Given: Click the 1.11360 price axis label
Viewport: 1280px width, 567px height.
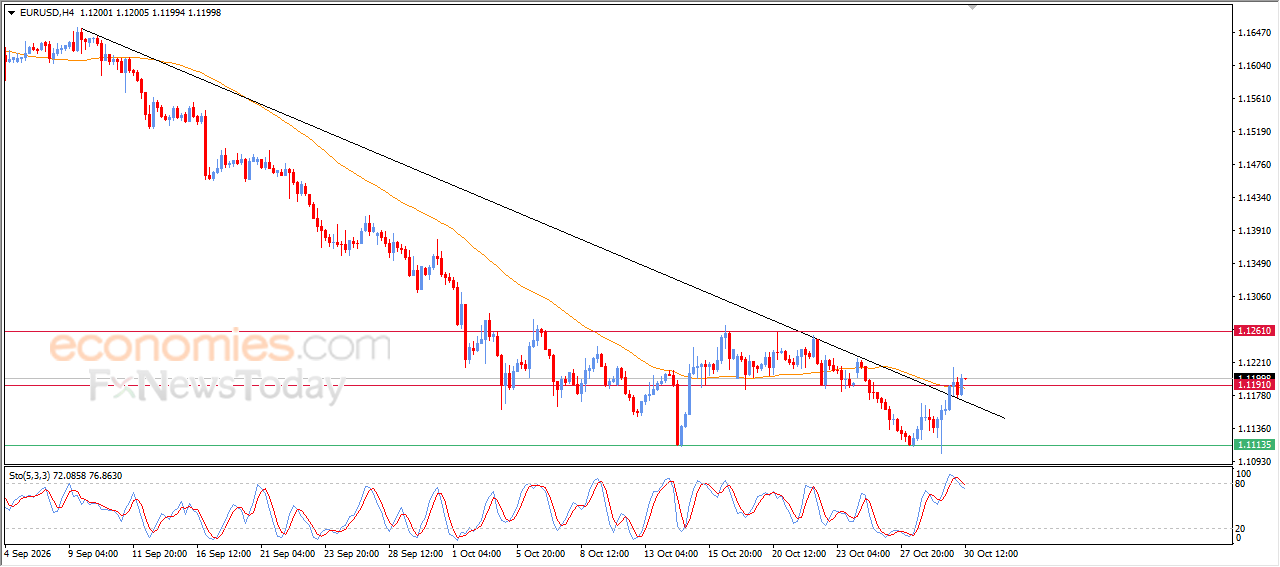Looking at the screenshot, I should [1253, 429].
